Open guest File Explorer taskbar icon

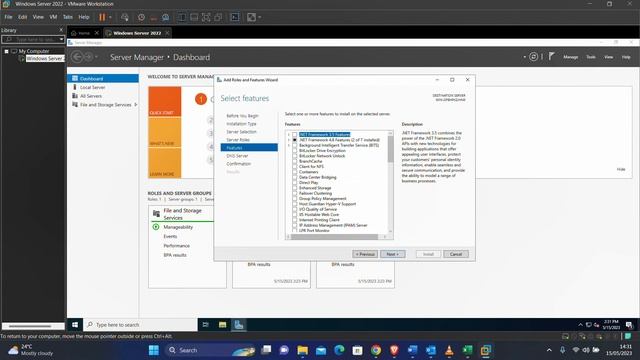click(x=222, y=324)
